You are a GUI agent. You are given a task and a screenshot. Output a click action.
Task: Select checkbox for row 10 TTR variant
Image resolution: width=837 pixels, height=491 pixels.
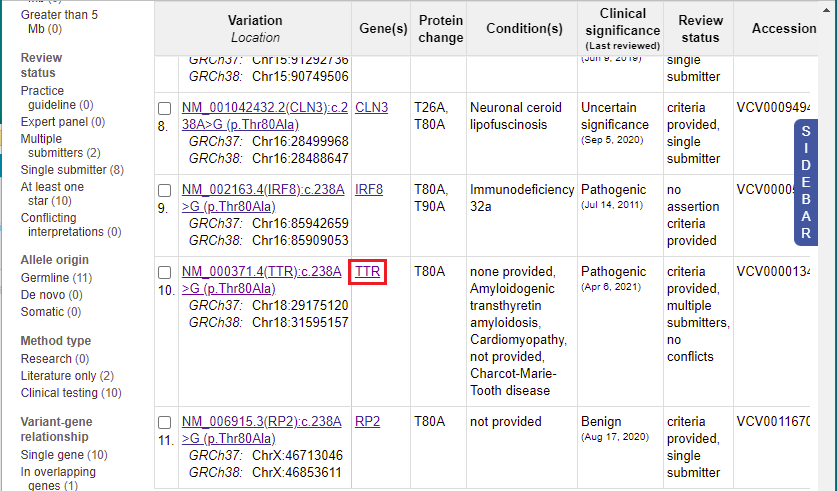point(164,273)
